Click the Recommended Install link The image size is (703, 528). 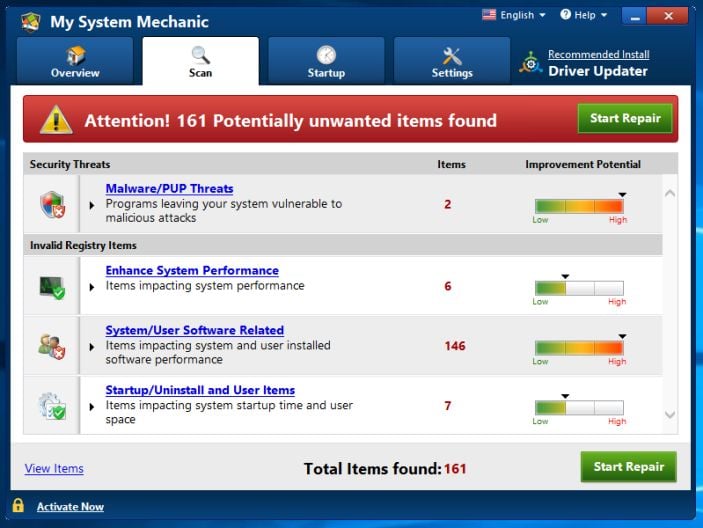[x=599, y=55]
